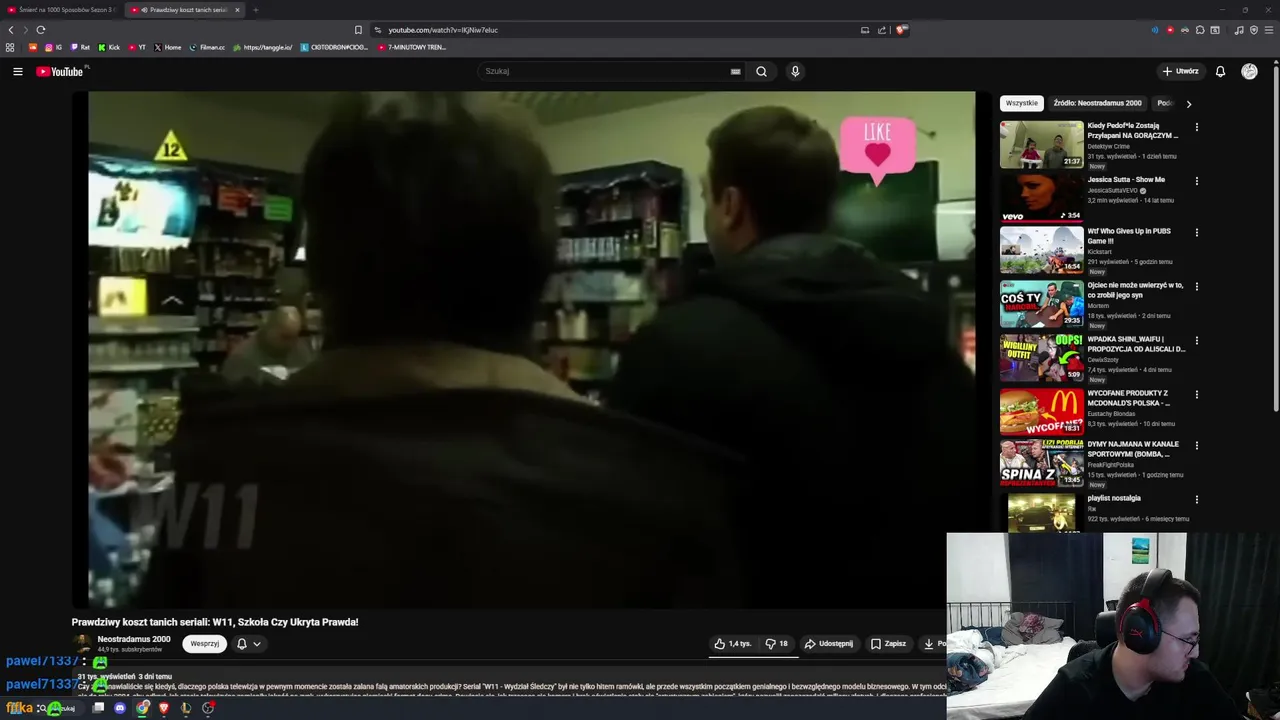Like the video with thumbs up
1280x720 pixels.
pos(732,644)
